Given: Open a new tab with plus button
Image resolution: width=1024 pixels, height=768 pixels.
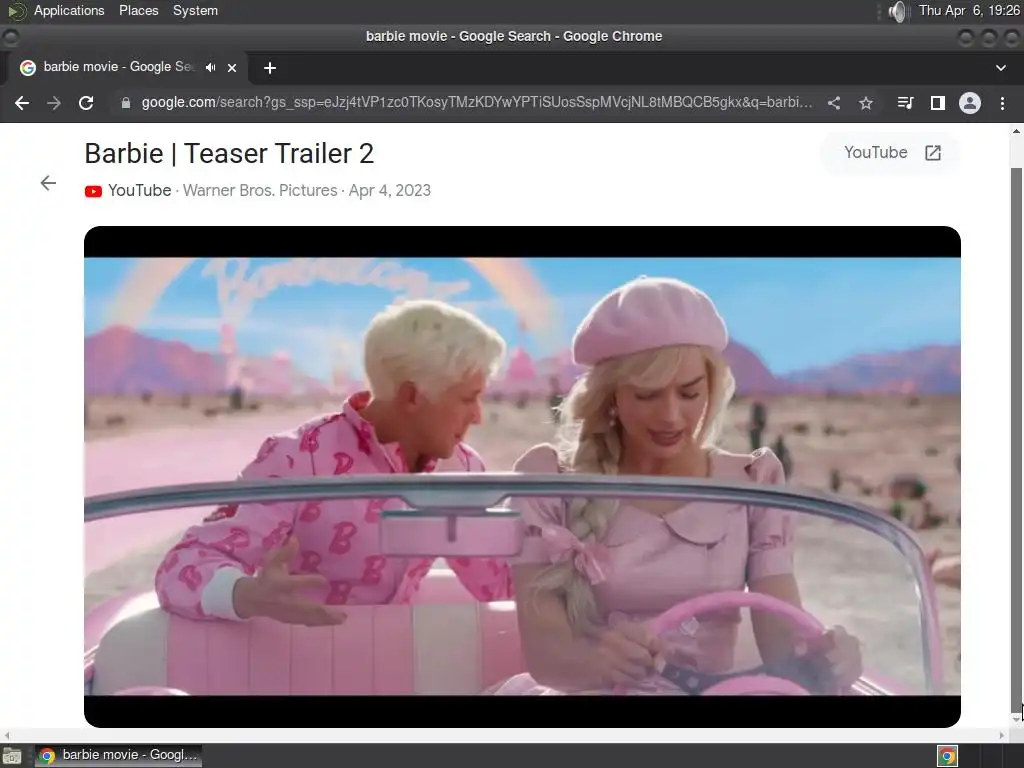Looking at the screenshot, I should click(270, 68).
